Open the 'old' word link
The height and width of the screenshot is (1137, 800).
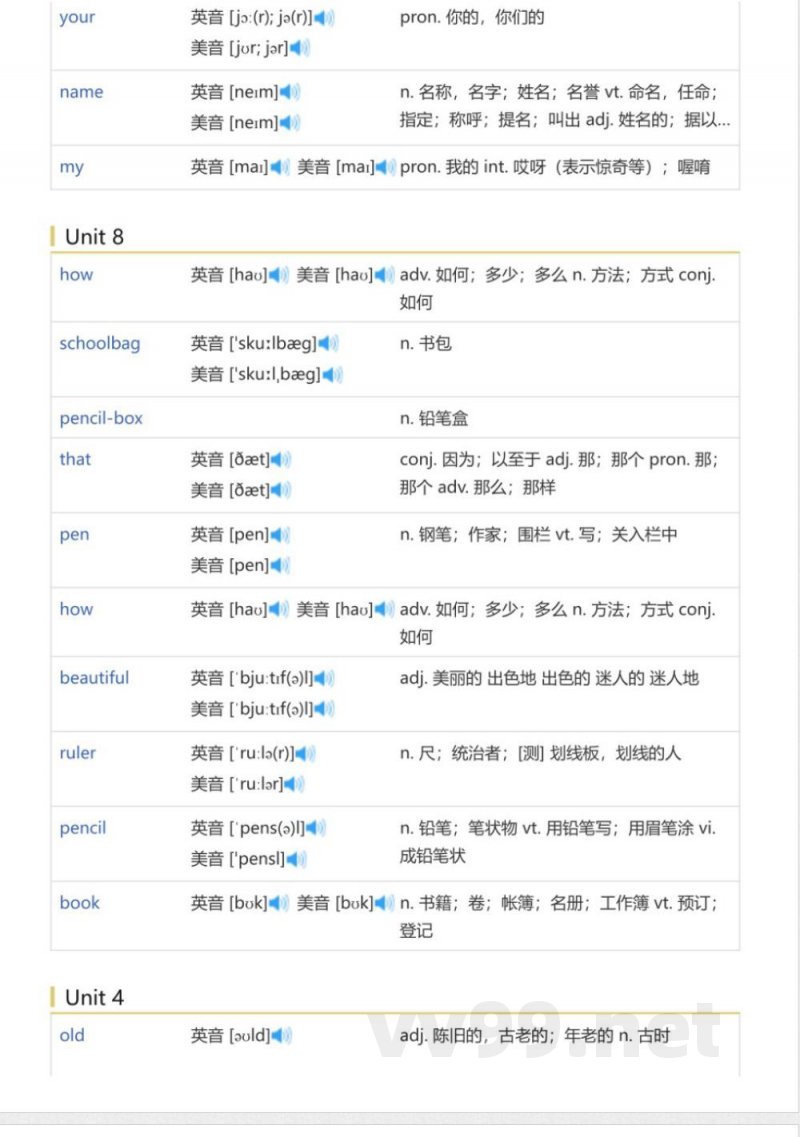click(x=72, y=1035)
